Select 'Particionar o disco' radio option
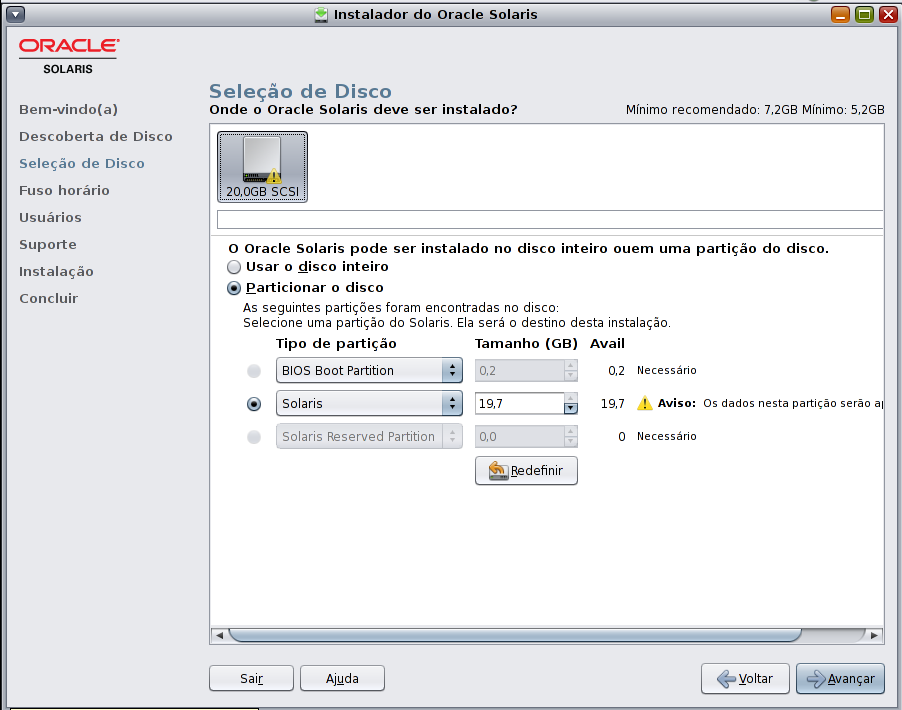Viewport: 902px width, 710px height. [234, 288]
